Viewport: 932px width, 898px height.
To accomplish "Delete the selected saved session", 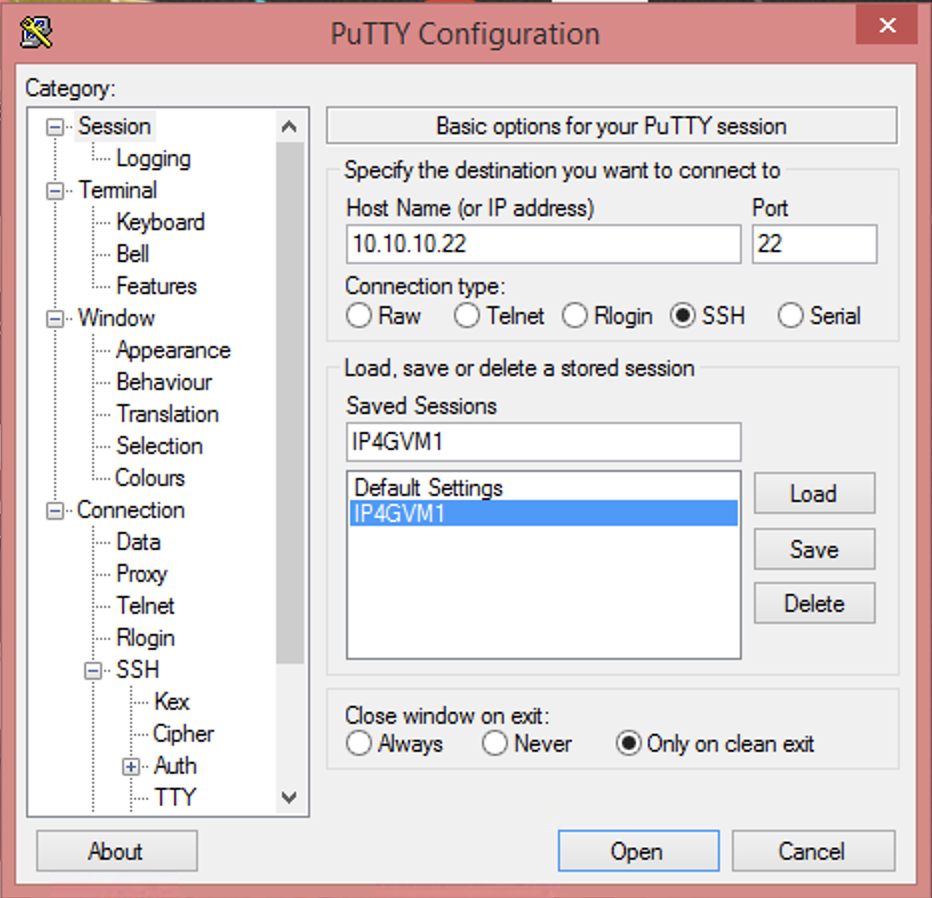I will [x=814, y=603].
